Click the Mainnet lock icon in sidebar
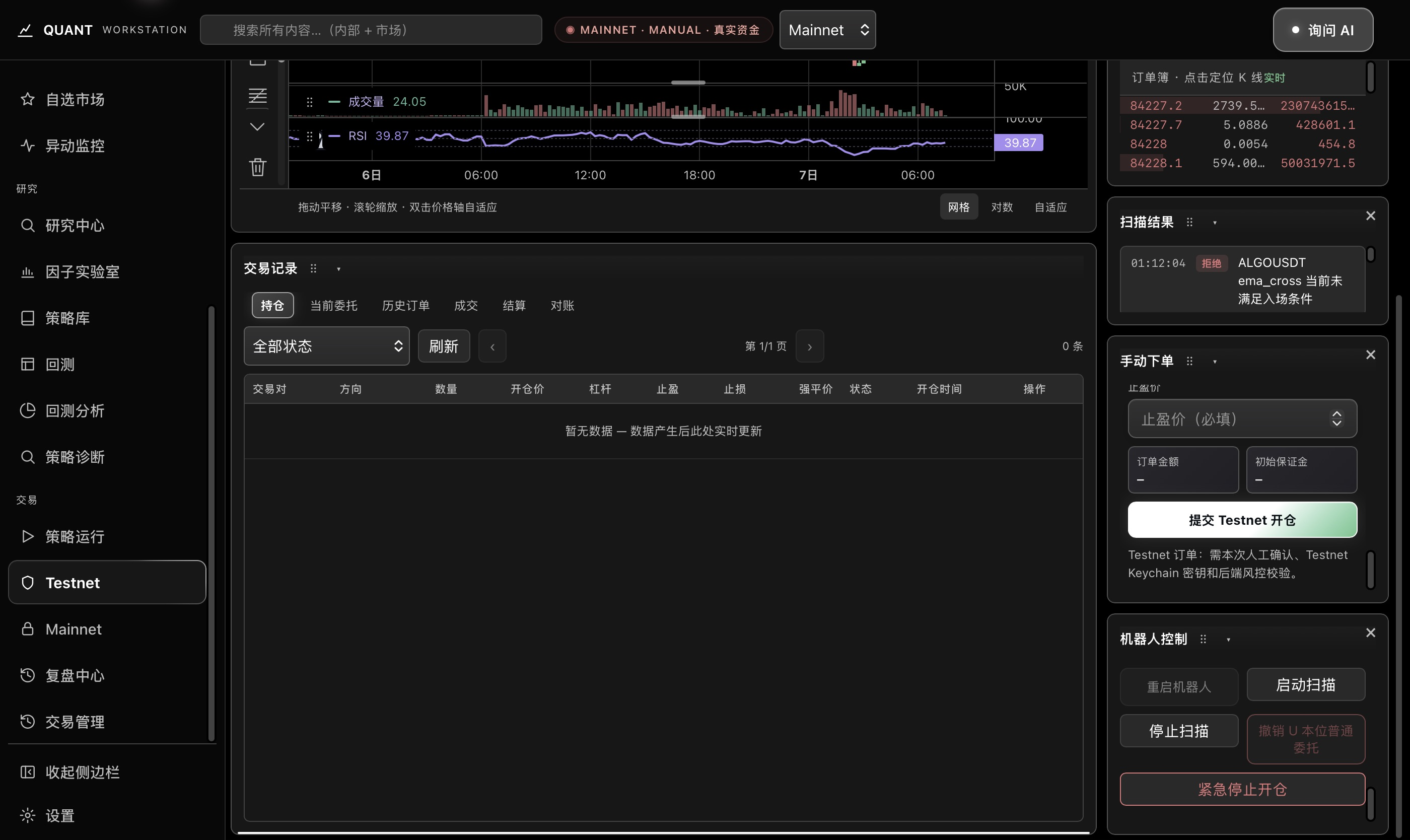 [x=27, y=628]
